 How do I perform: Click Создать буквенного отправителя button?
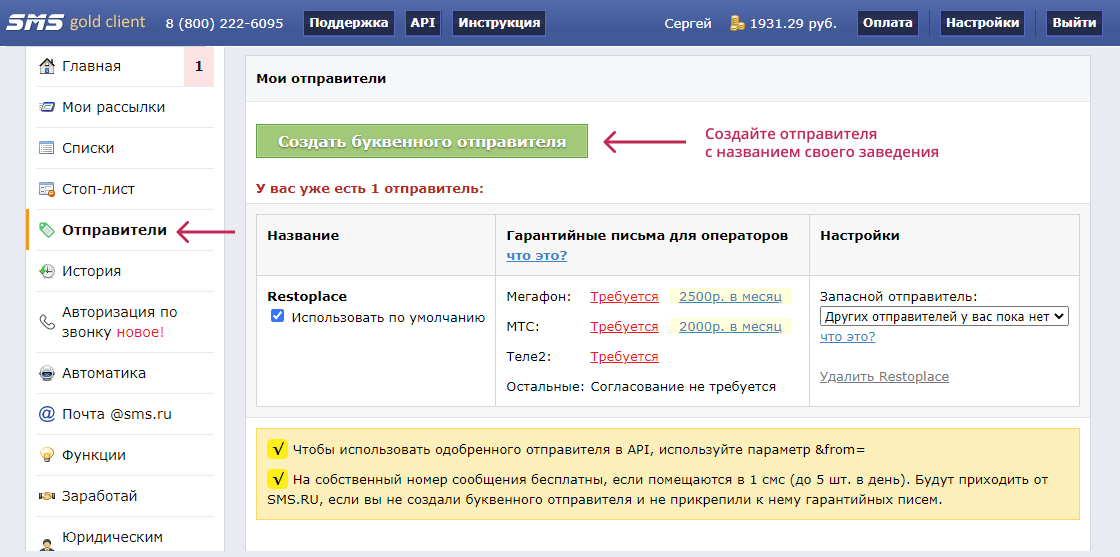(421, 141)
